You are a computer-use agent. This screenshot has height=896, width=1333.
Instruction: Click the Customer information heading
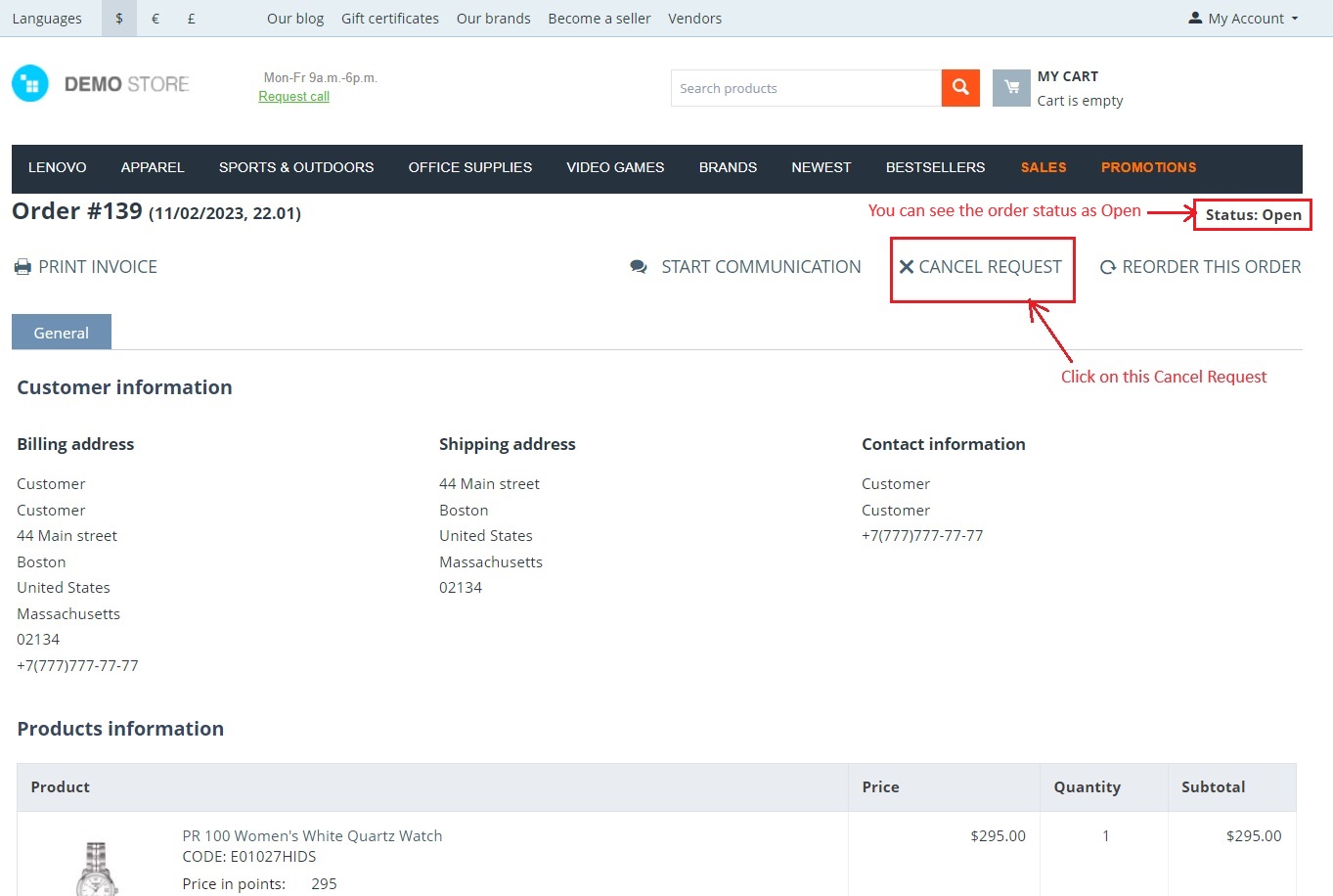(x=124, y=387)
